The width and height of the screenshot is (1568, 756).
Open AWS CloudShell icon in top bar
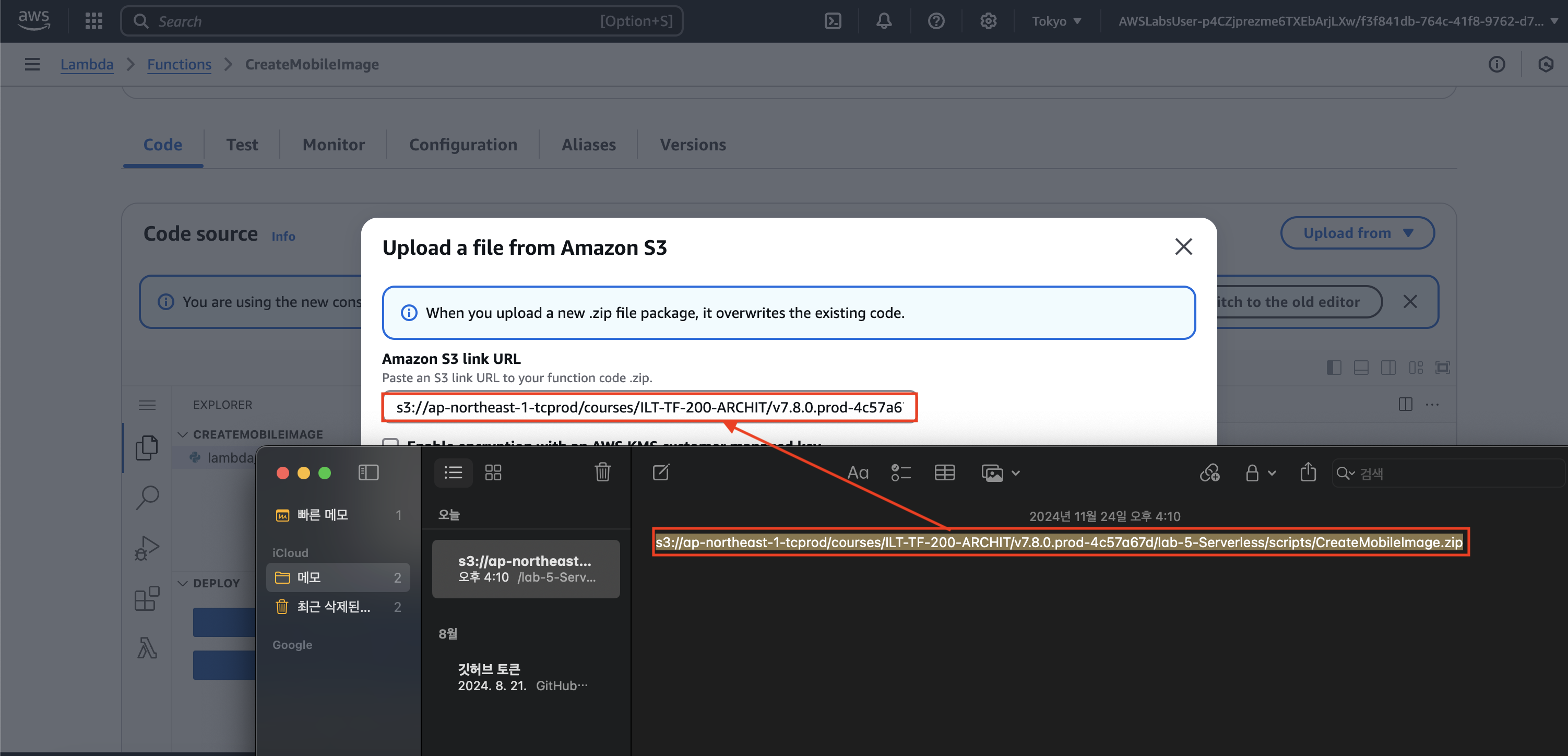[x=832, y=21]
